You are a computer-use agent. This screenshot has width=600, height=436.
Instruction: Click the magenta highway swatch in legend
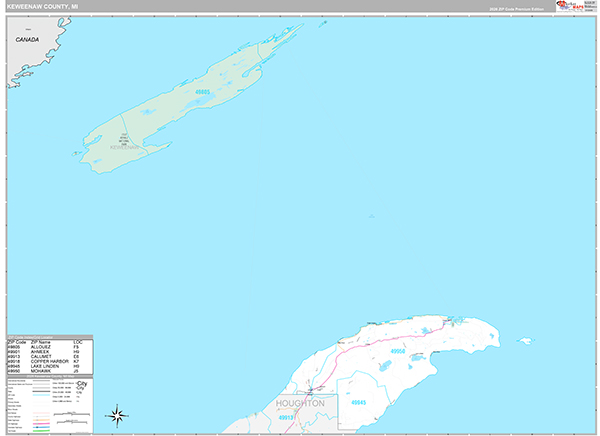pos(42,424)
